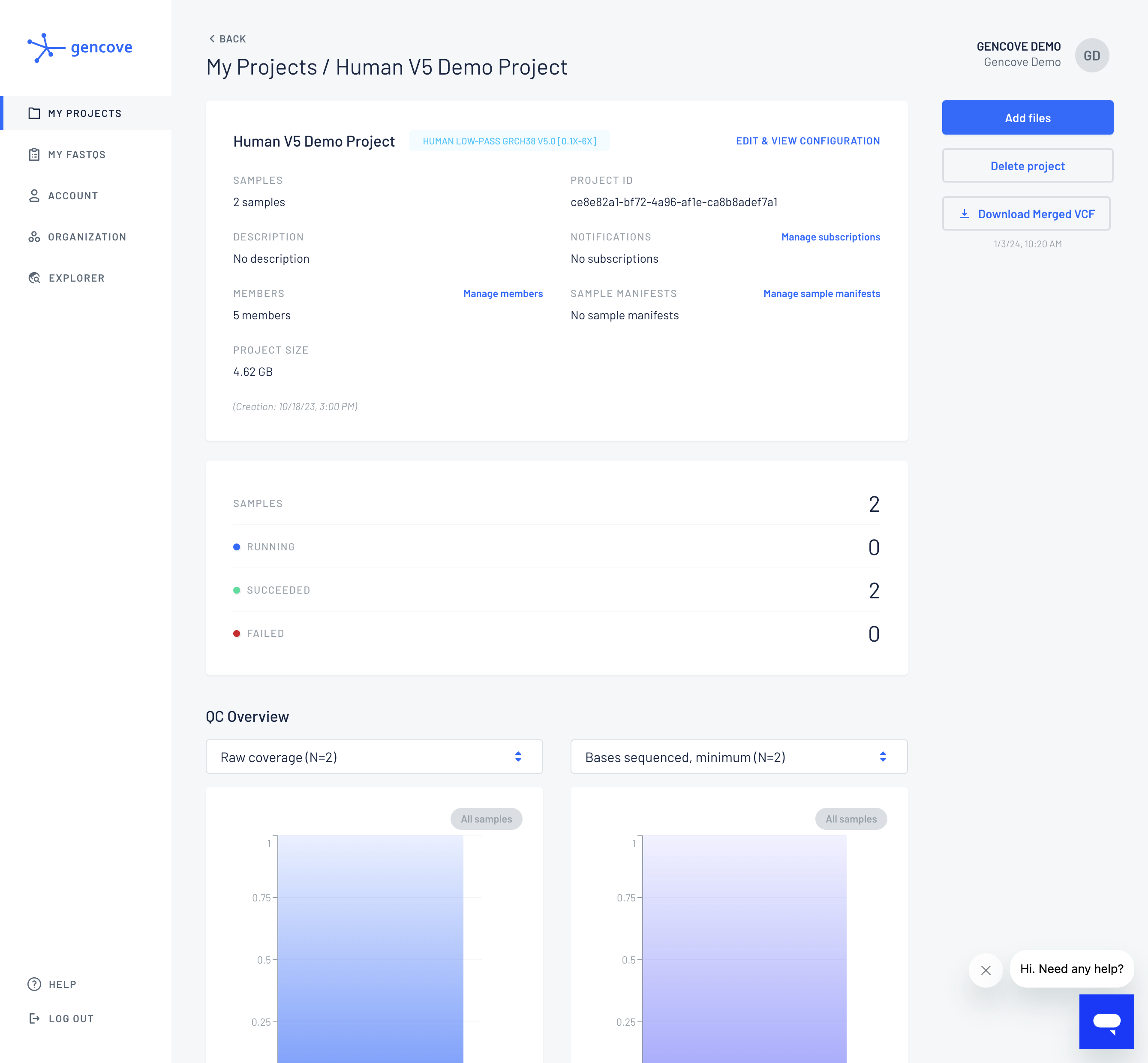Click the Log out arrow icon

click(35, 1018)
